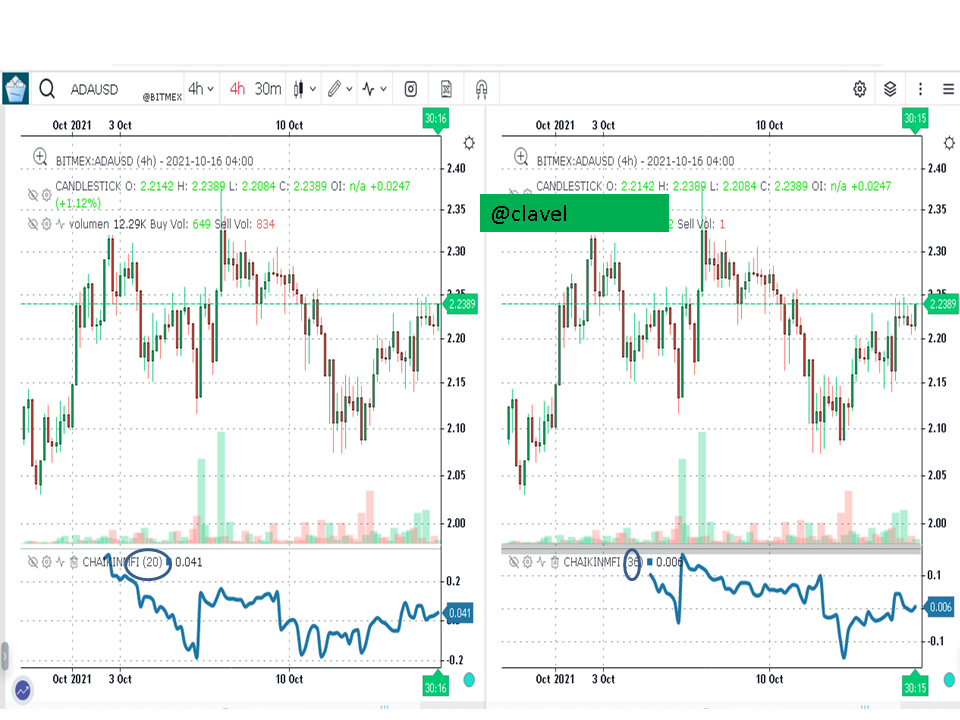Click pulse icon of CHAIKINMFI (20)
Screen dimensions: 960x720
coord(60,562)
